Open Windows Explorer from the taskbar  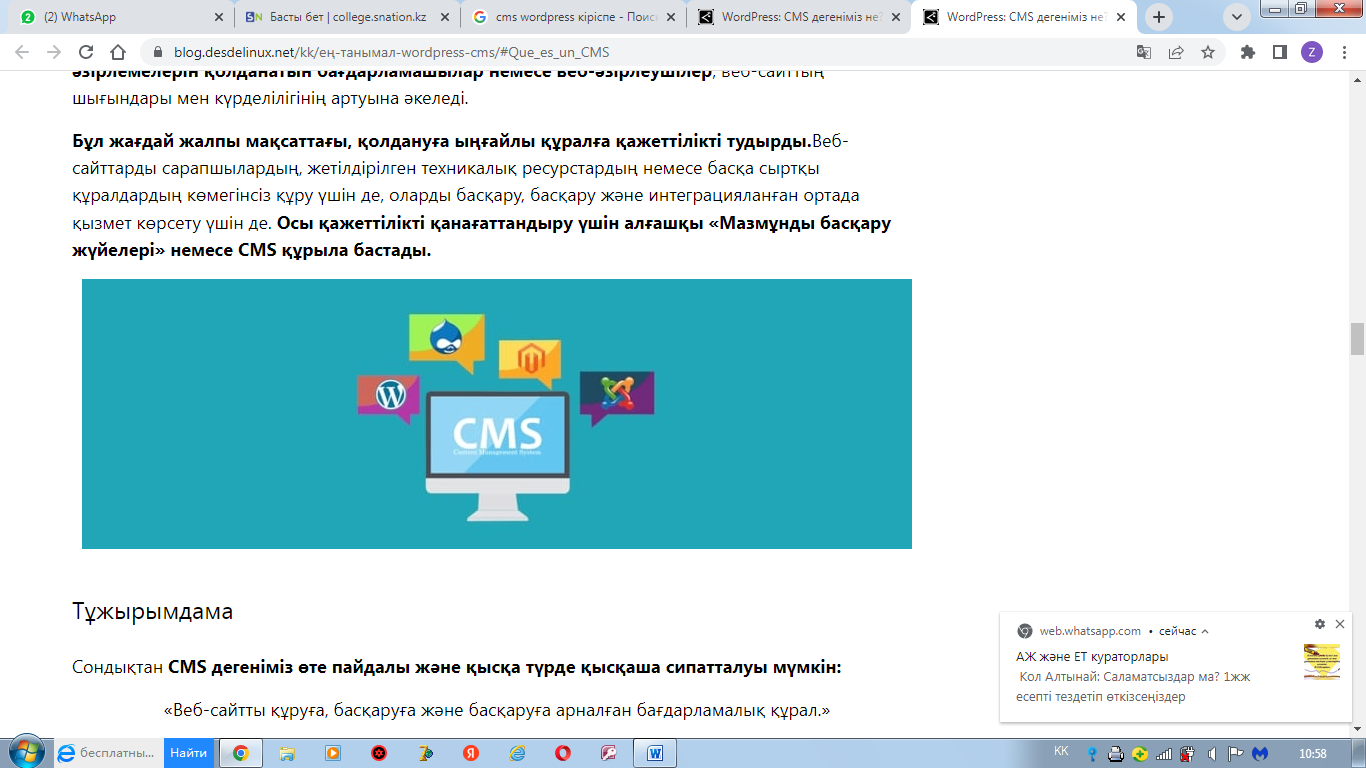[287, 753]
